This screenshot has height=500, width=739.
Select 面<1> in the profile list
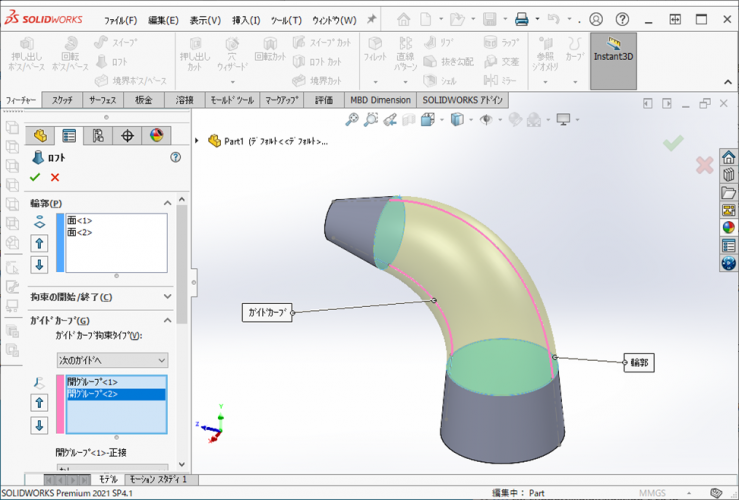point(78,220)
